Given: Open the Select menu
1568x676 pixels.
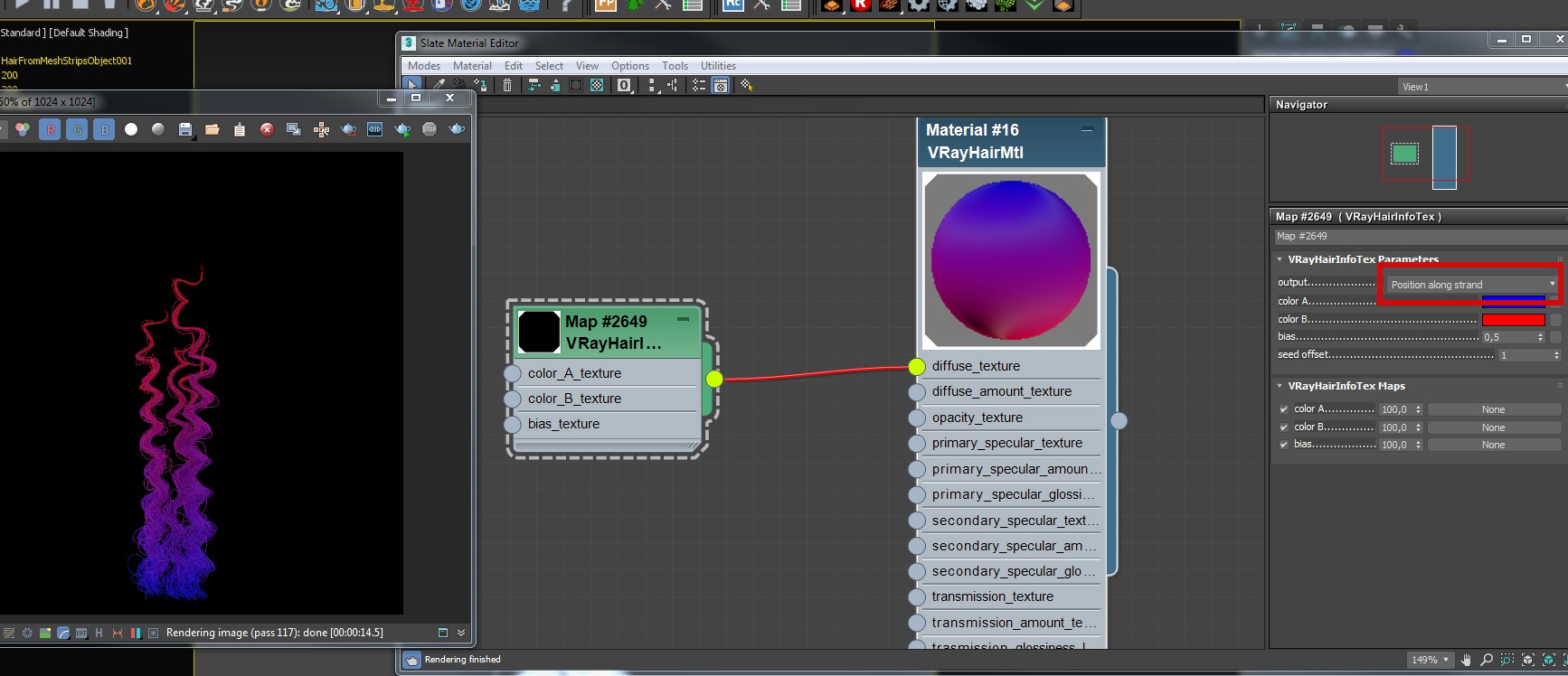Looking at the screenshot, I should pos(549,66).
